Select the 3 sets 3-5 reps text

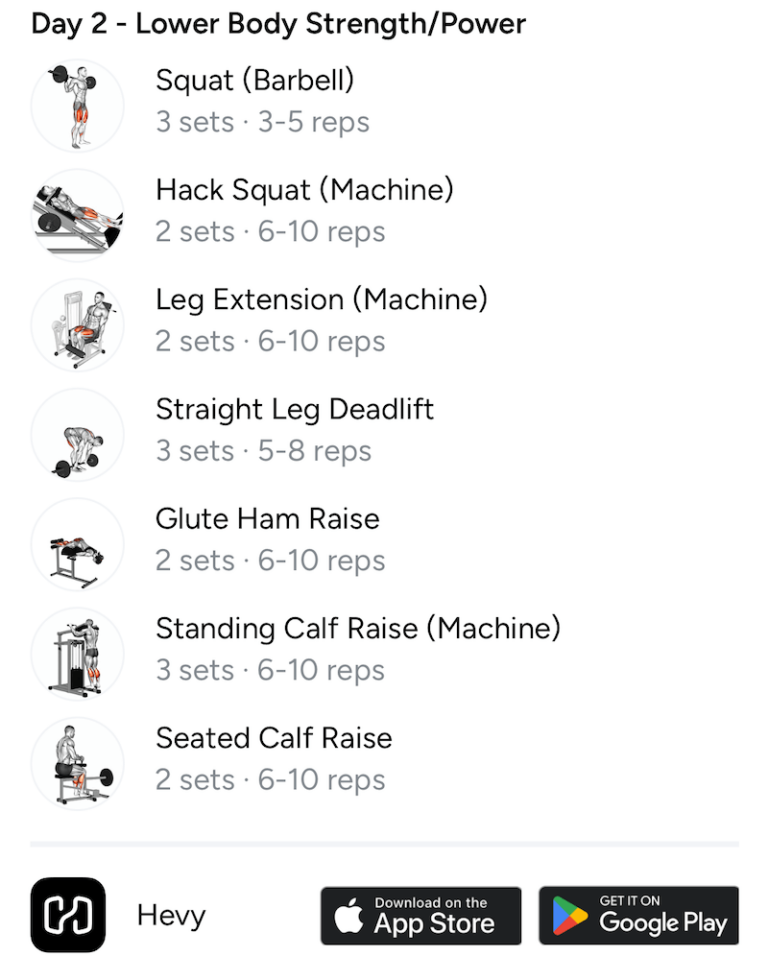(262, 122)
